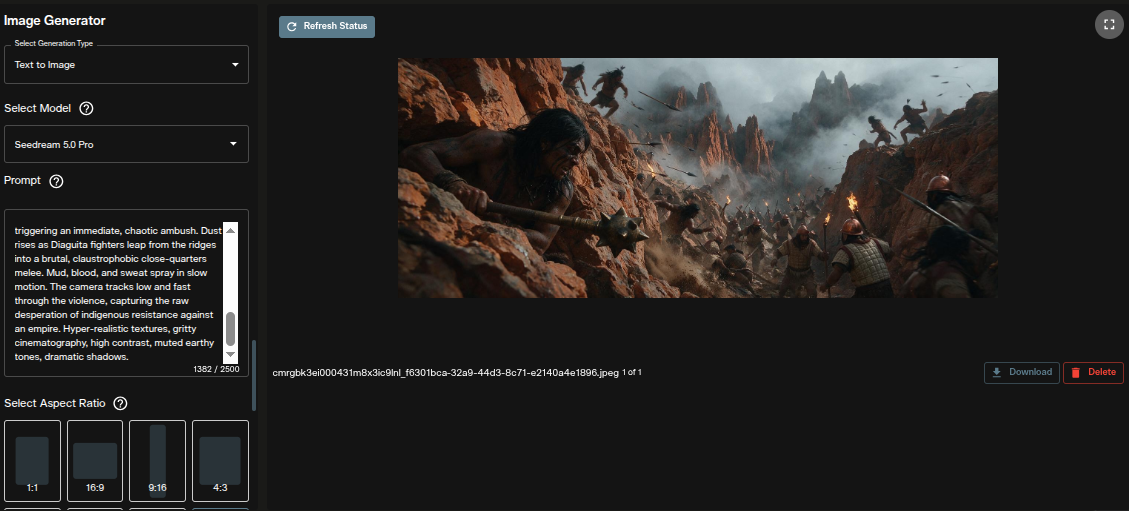Click the prompt scrollbar down arrow
This screenshot has height=511, width=1129.
click(230, 355)
